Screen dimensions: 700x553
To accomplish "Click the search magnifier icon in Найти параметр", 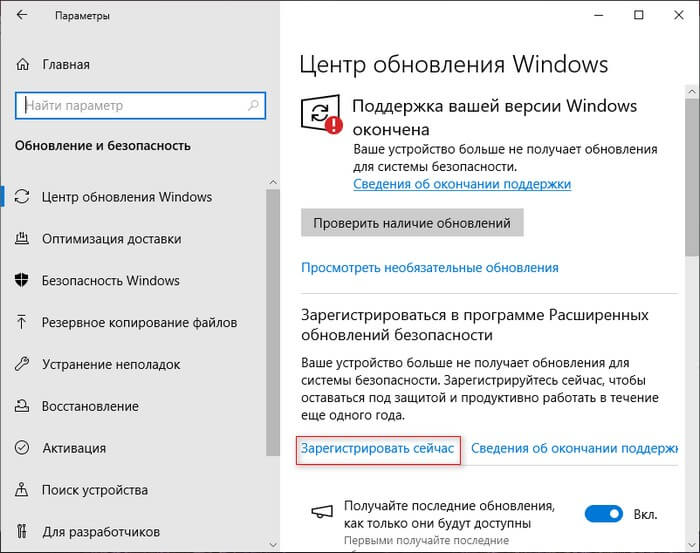I will tap(252, 105).
